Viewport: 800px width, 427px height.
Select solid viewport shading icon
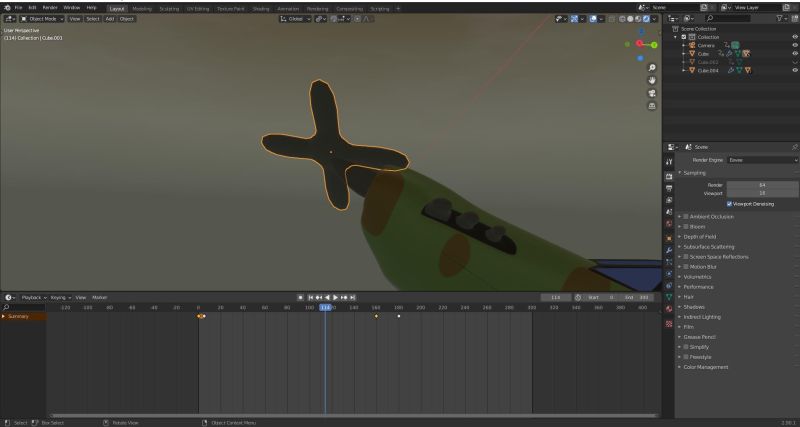tap(630, 19)
